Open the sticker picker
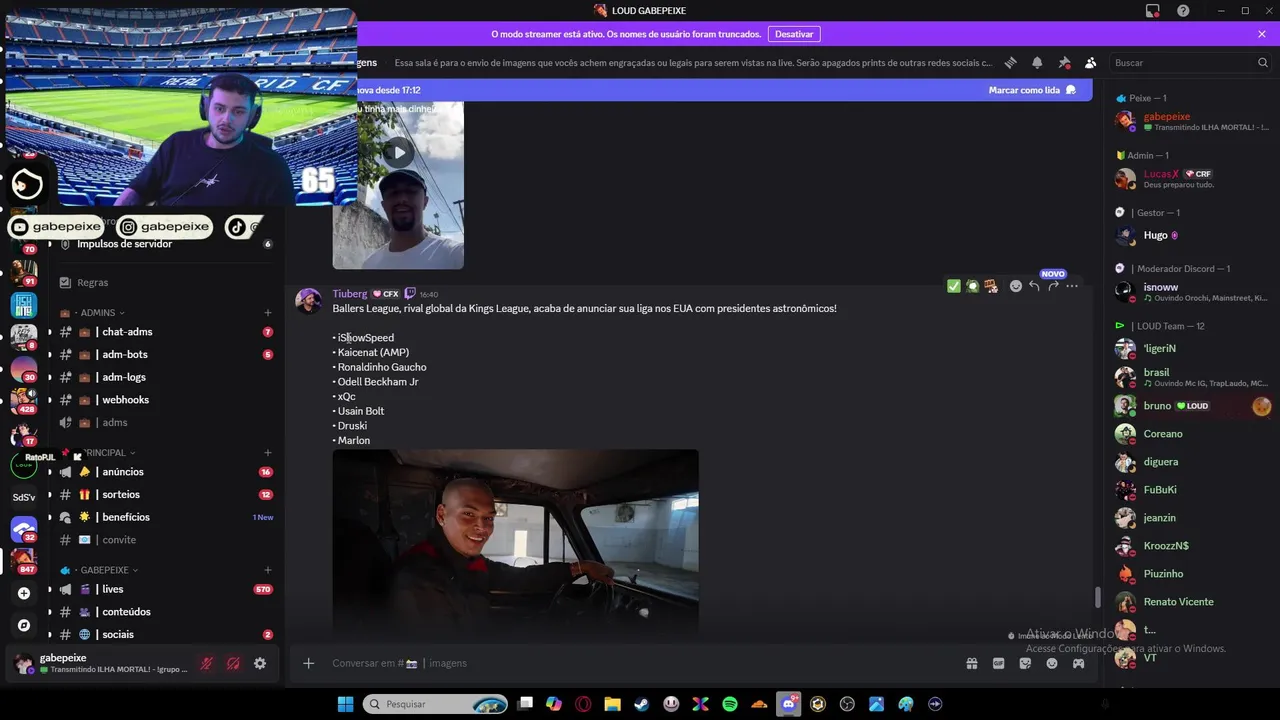Viewport: 1280px width, 720px height. click(1025, 663)
